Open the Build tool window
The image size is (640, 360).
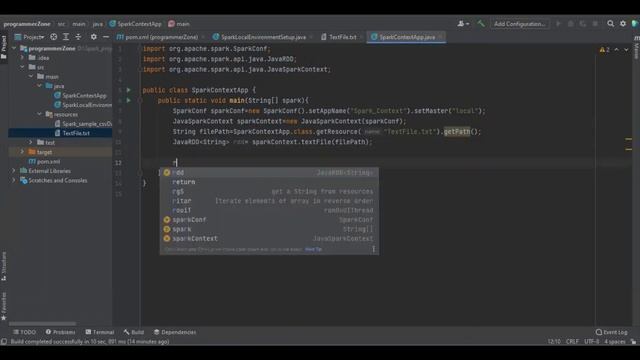133,332
